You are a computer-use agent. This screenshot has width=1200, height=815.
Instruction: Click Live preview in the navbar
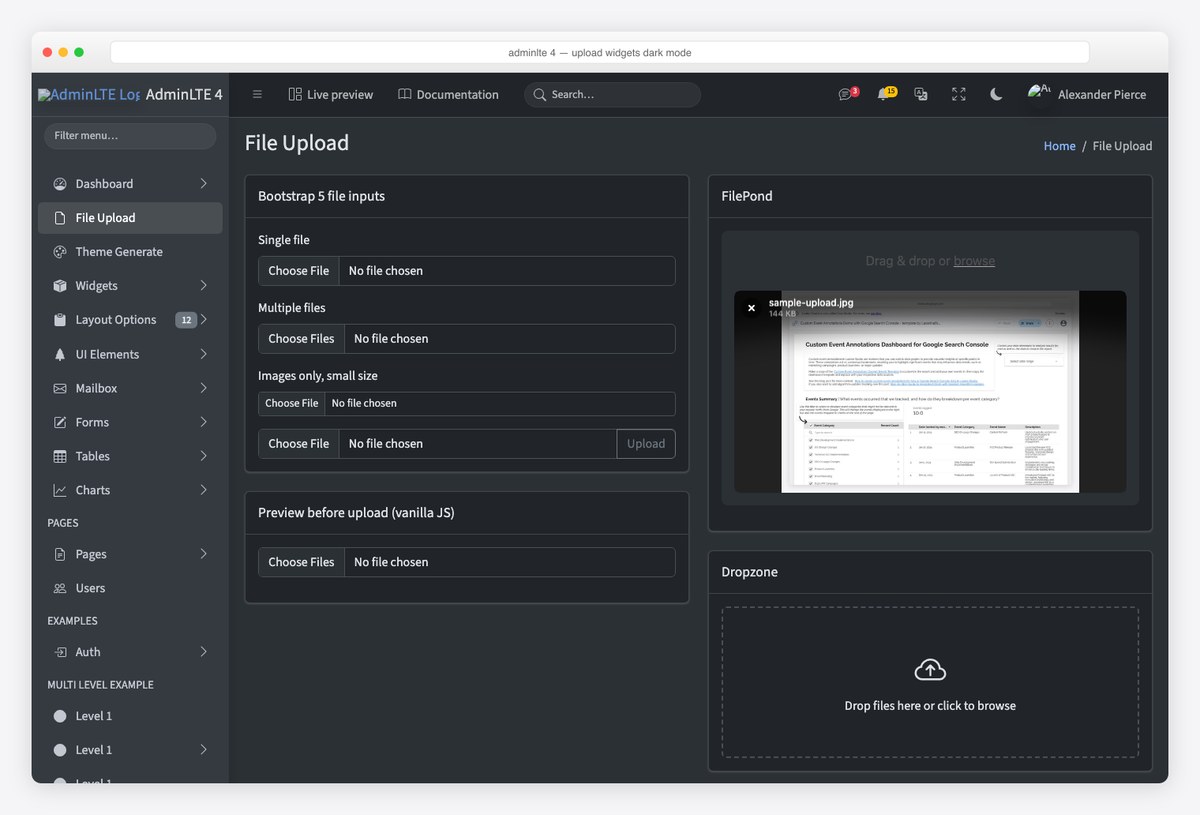(x=330, y=94)
